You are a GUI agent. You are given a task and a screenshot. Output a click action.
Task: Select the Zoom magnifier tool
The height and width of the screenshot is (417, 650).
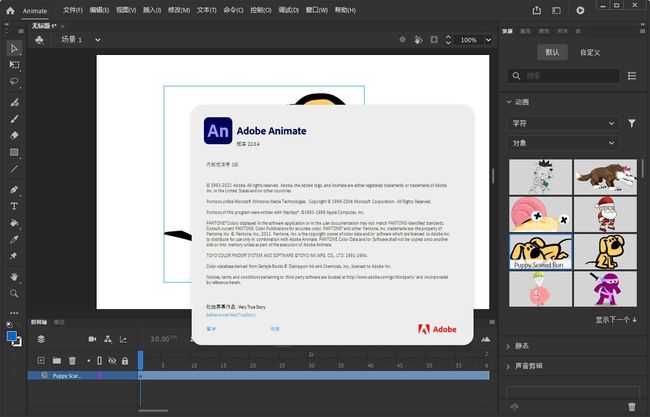tap(14, 293)
